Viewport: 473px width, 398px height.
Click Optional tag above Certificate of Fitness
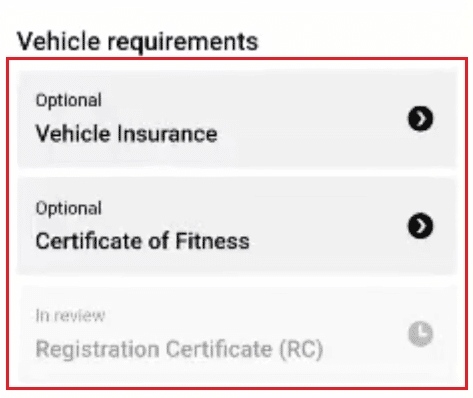tap(69, 209)
